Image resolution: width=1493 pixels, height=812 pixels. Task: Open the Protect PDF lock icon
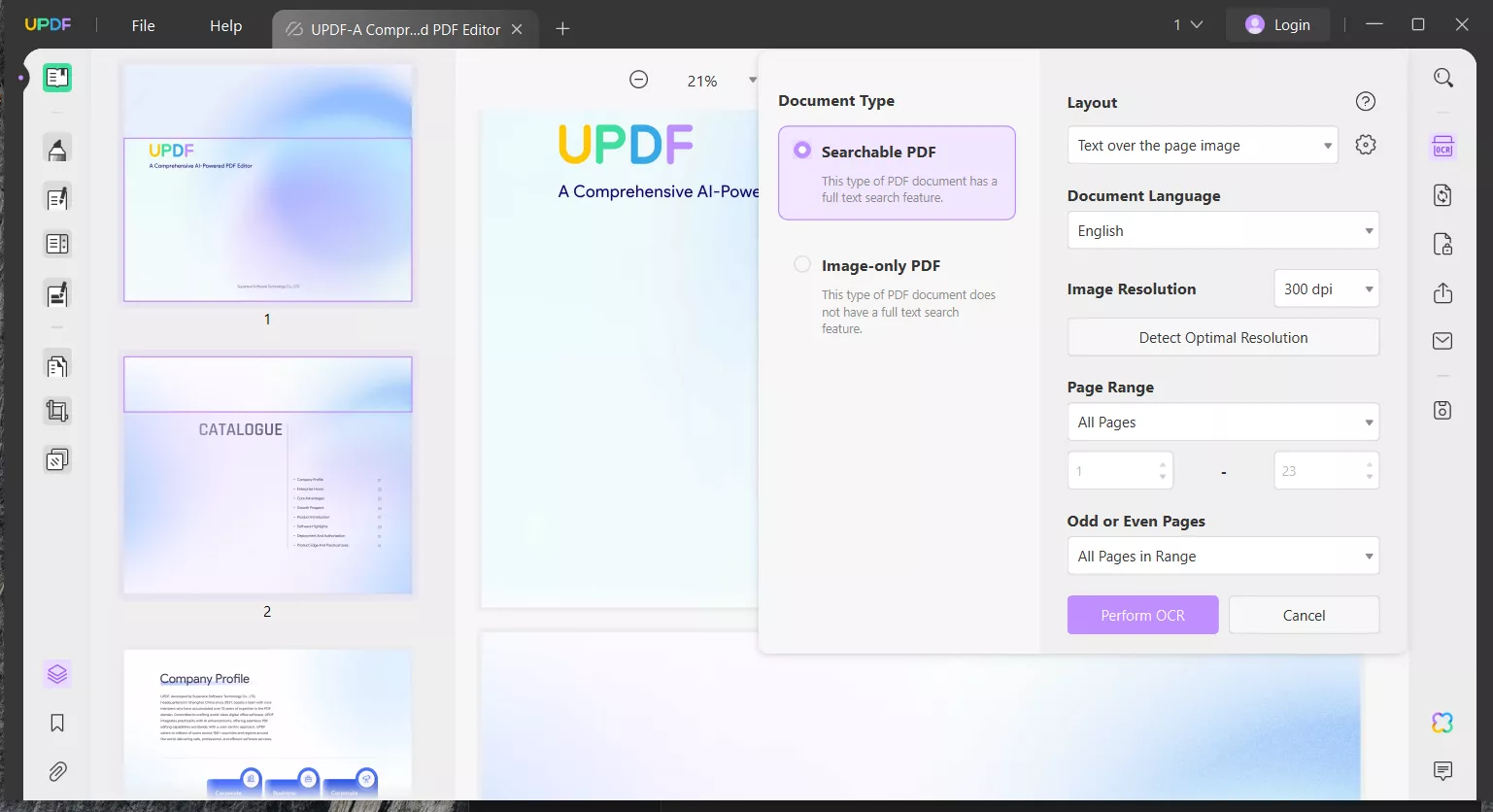click(x=1442, y=244)
